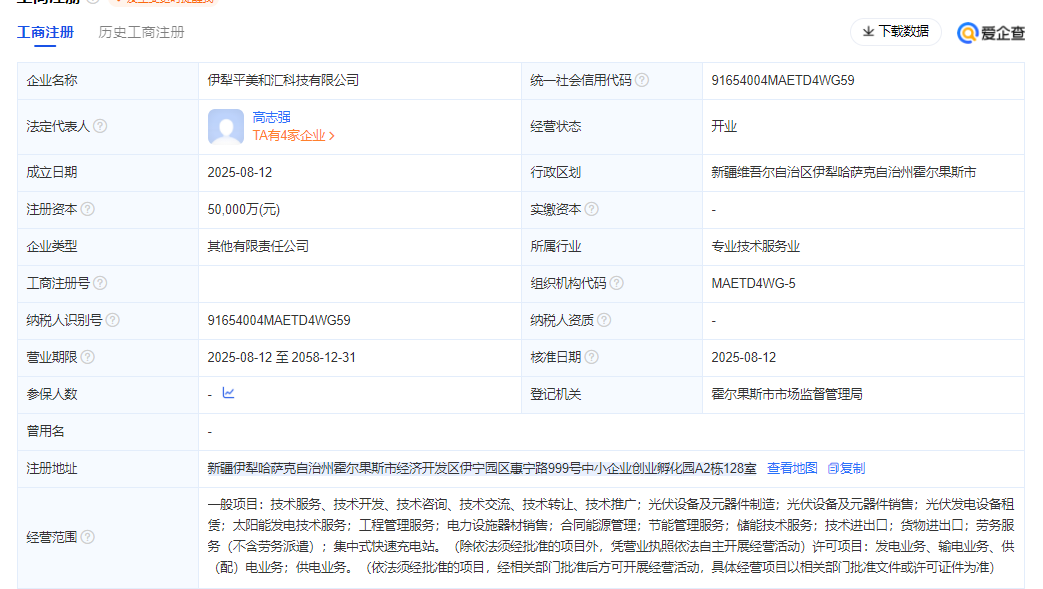Click the 营业期限 value 2025-08-12 至 2058-12-31
The image size is (1043, 589).
pyautogui.click(x=281, y=357)
